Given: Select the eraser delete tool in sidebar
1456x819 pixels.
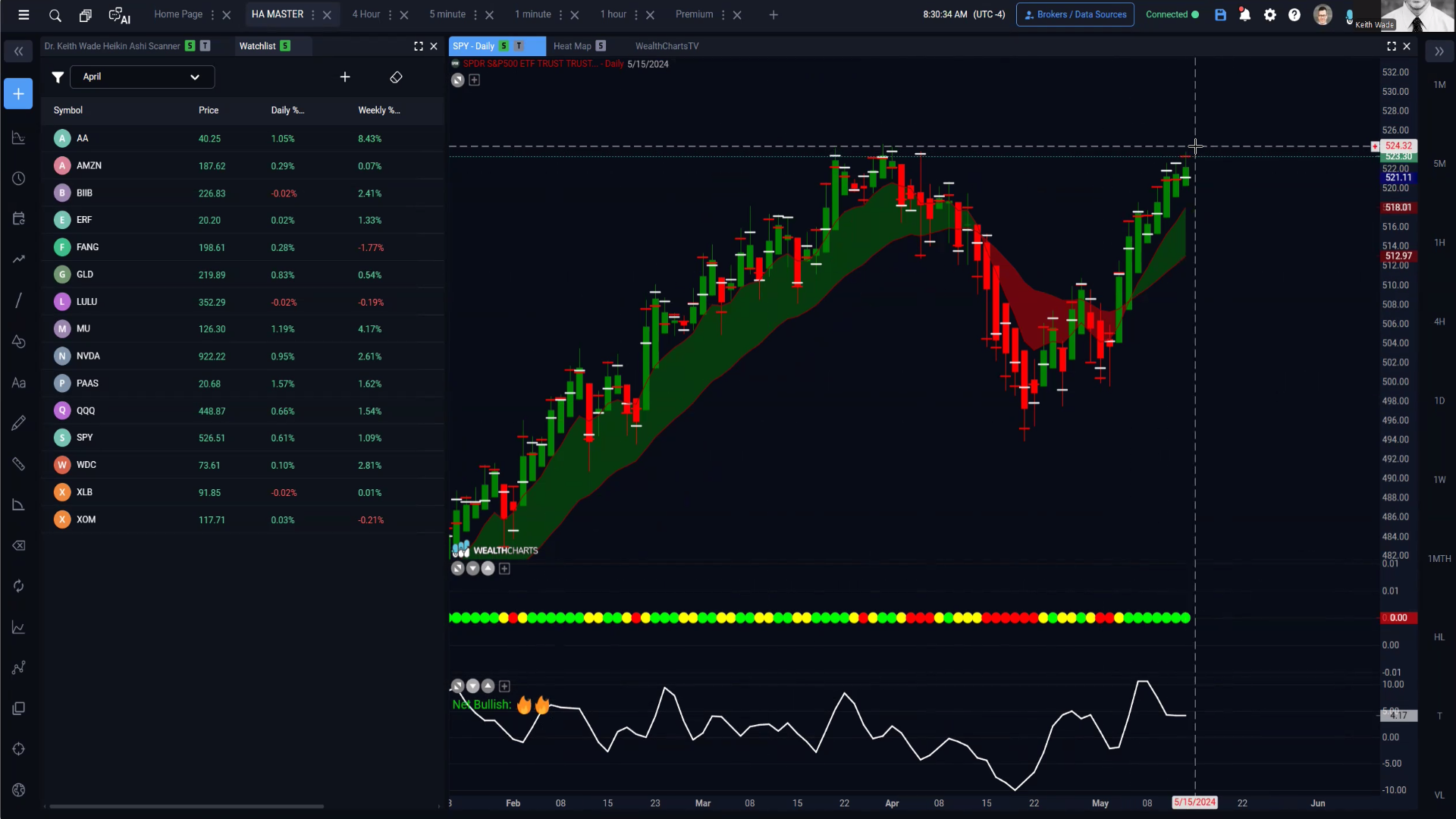Looking at the screenshot, I should click(18, 546).
